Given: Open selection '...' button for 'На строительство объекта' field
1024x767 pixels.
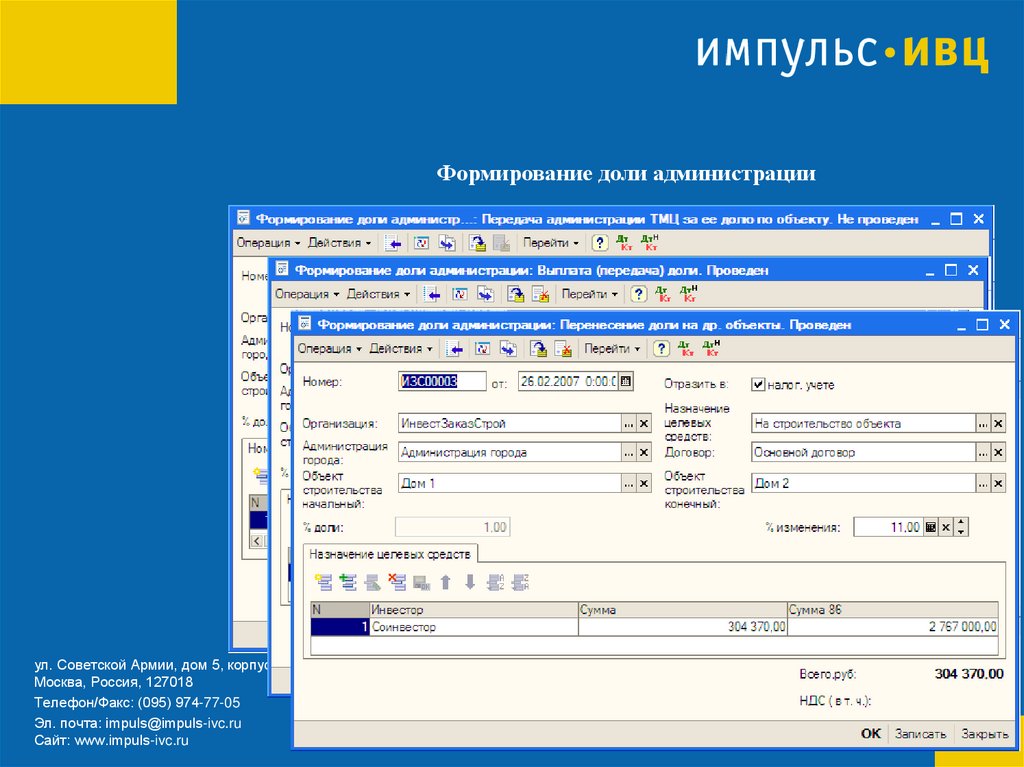Looking at the screenshot, I should pyautogui.click(x=983, y=423).
